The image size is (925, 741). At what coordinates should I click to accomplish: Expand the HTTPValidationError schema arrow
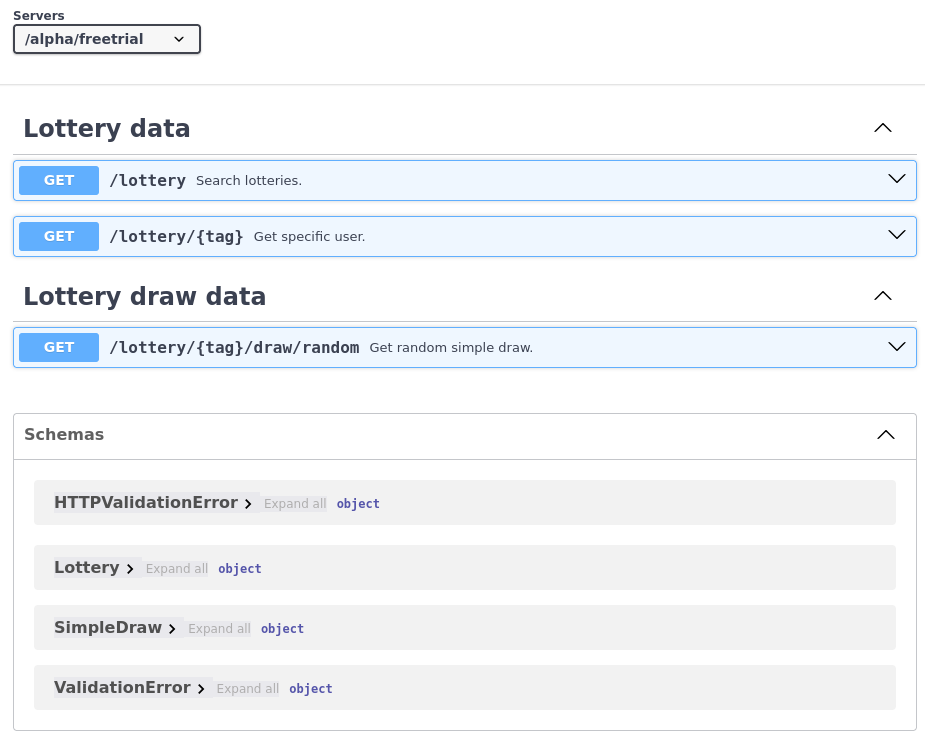click(248, 504)
